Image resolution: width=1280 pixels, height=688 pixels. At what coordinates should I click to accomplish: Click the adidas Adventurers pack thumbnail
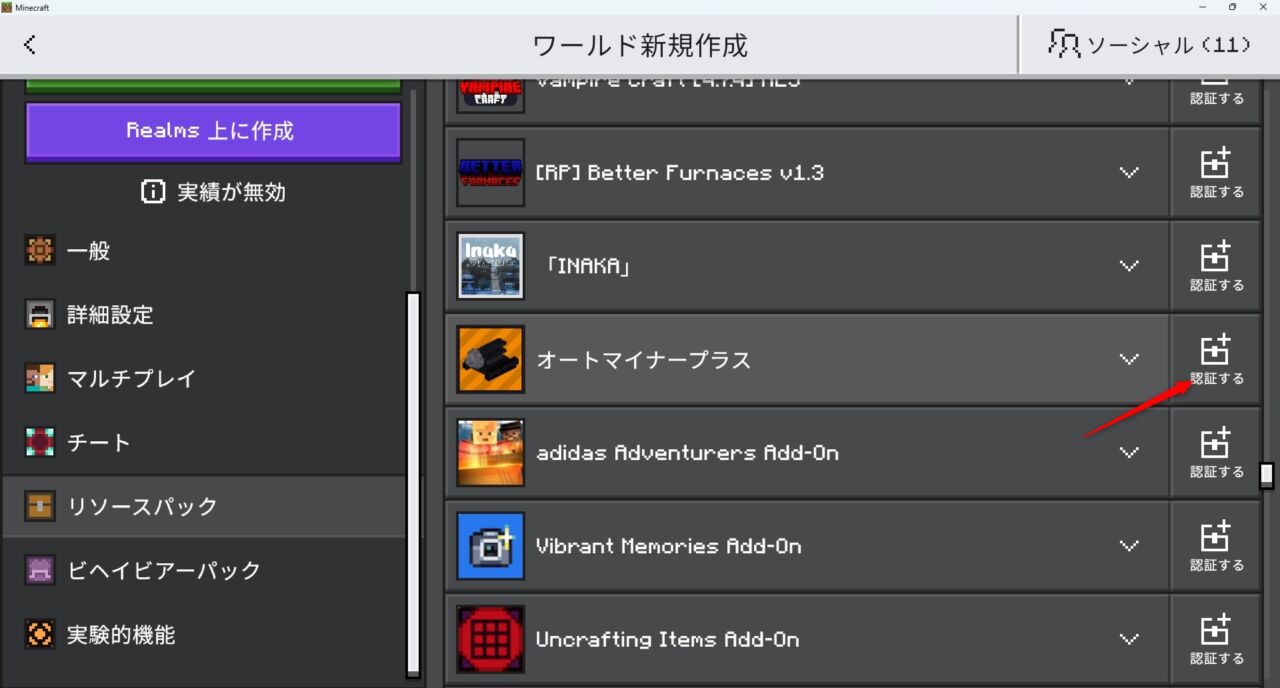click(490, 453)
